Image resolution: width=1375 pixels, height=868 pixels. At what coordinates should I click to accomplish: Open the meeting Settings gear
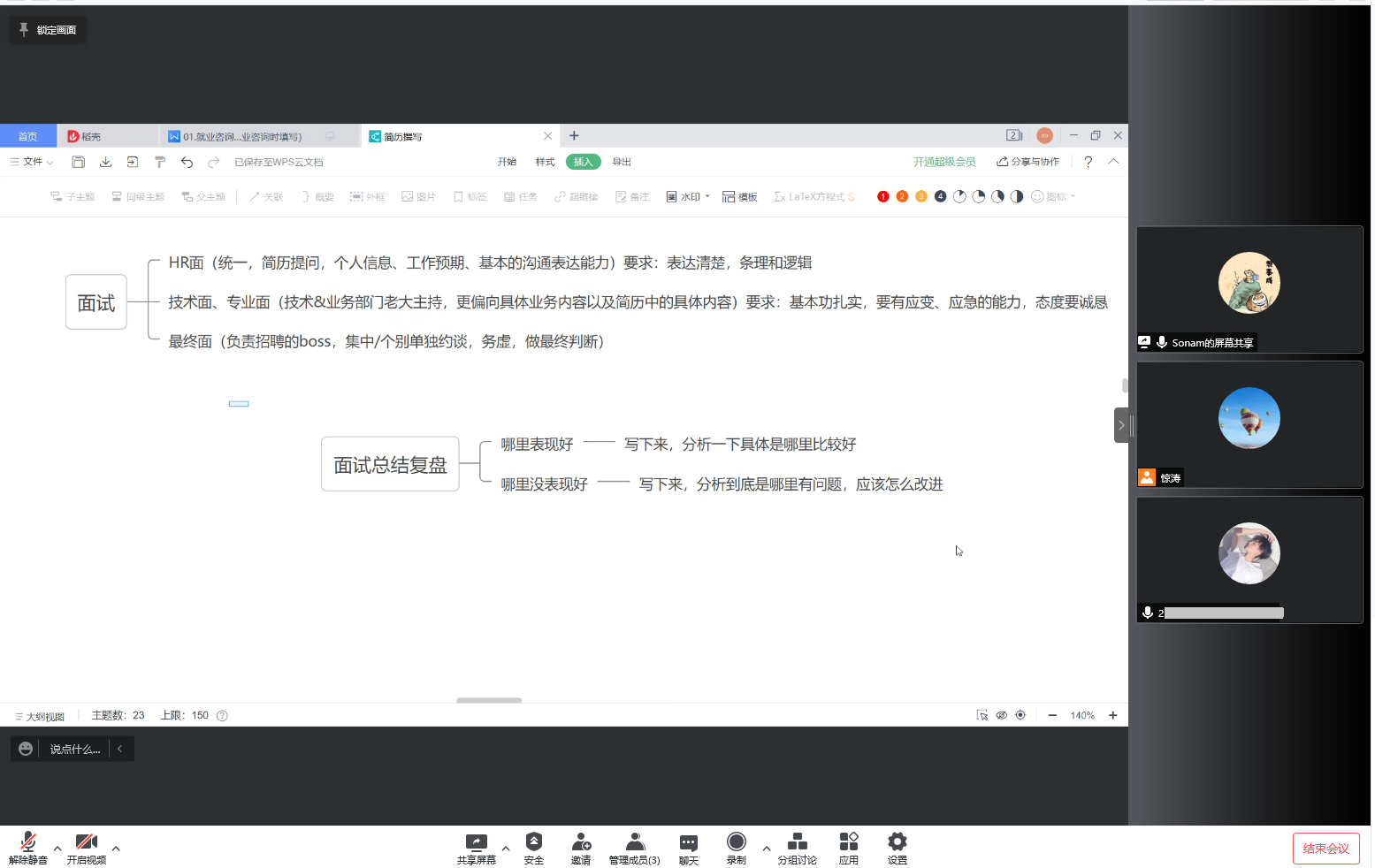pos(897,841)
